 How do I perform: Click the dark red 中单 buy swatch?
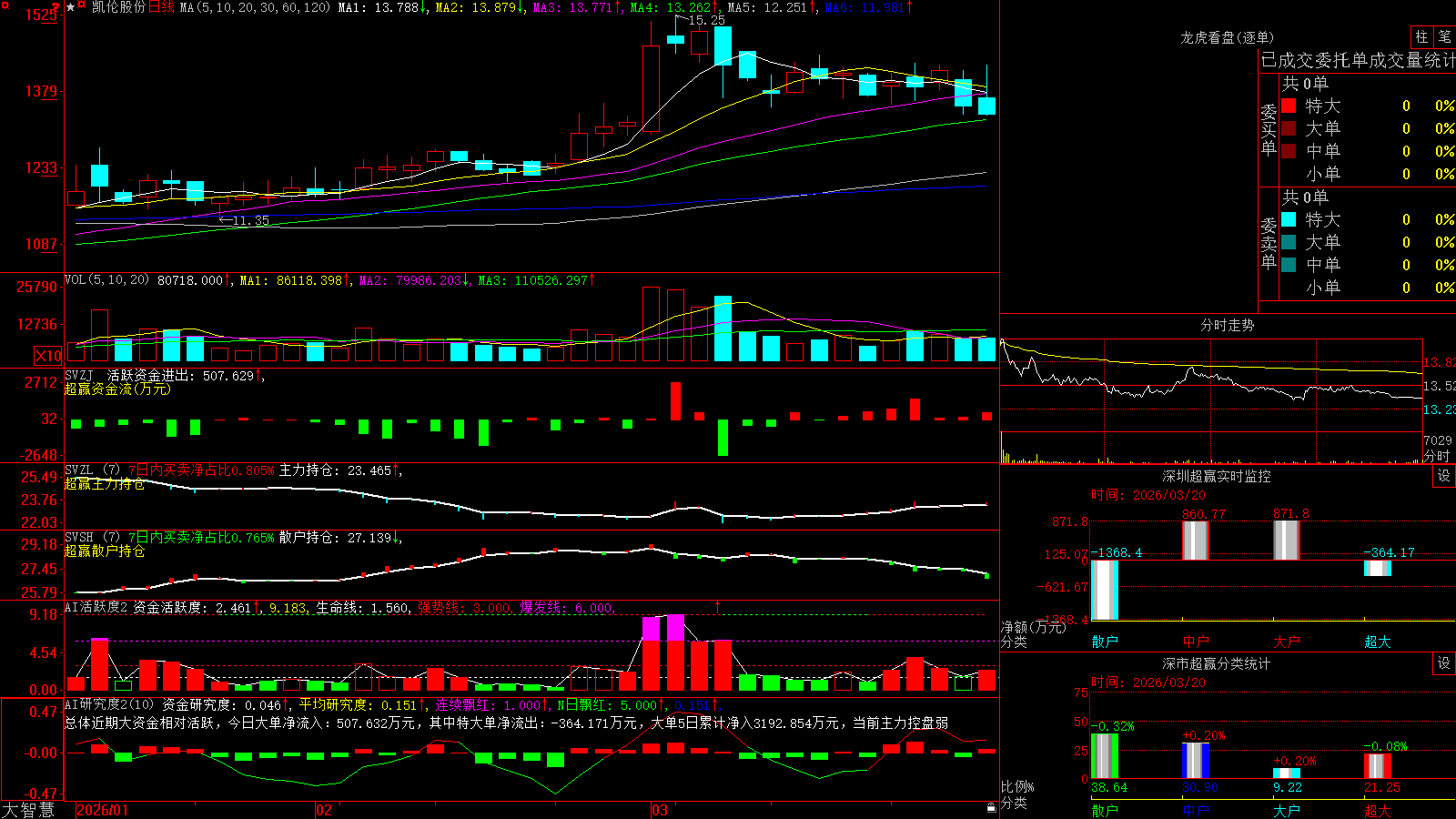(1289, 151)
